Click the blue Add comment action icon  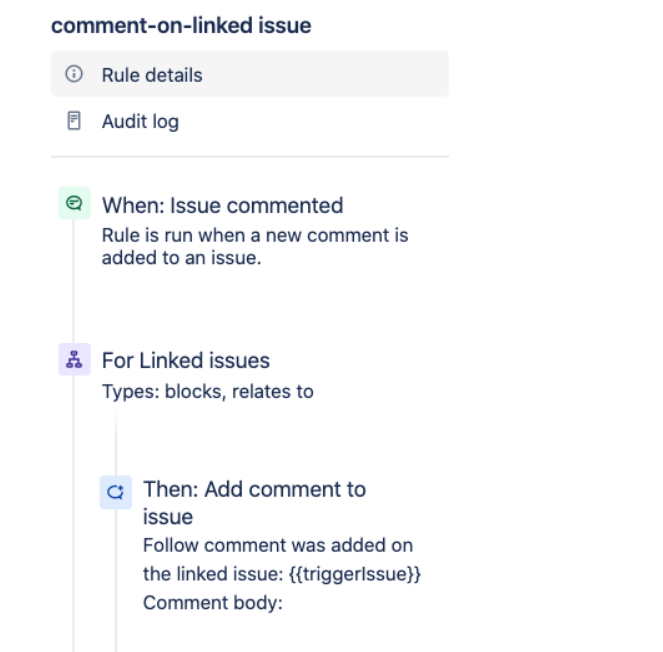pos(115,491)
